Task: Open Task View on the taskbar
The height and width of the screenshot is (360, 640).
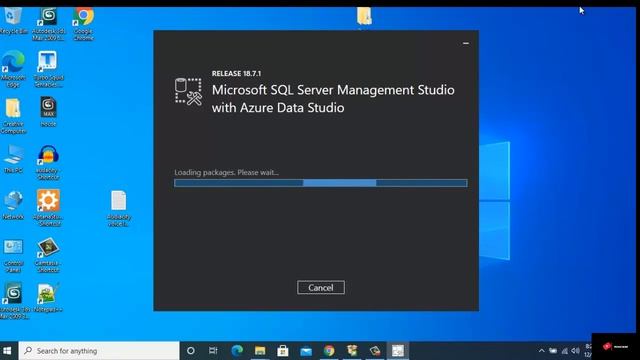Action: coord(213,351)
